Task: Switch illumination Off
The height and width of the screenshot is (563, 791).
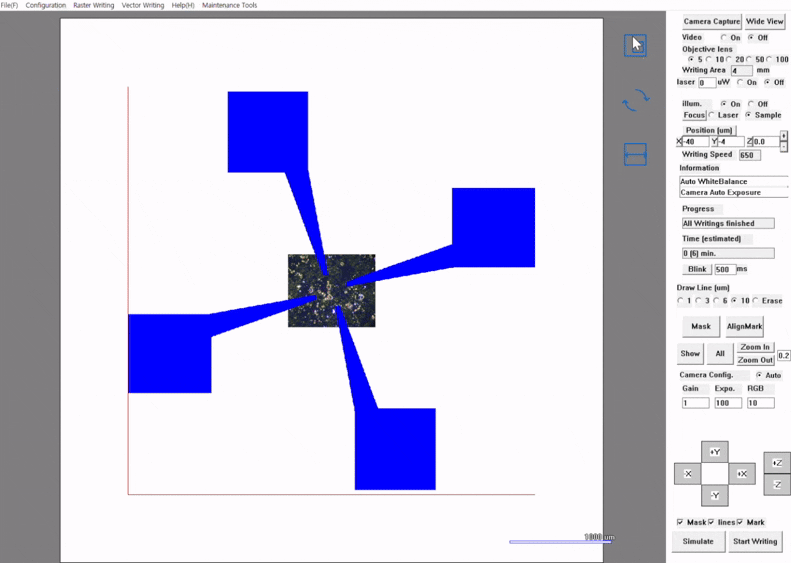Action: 751,104
